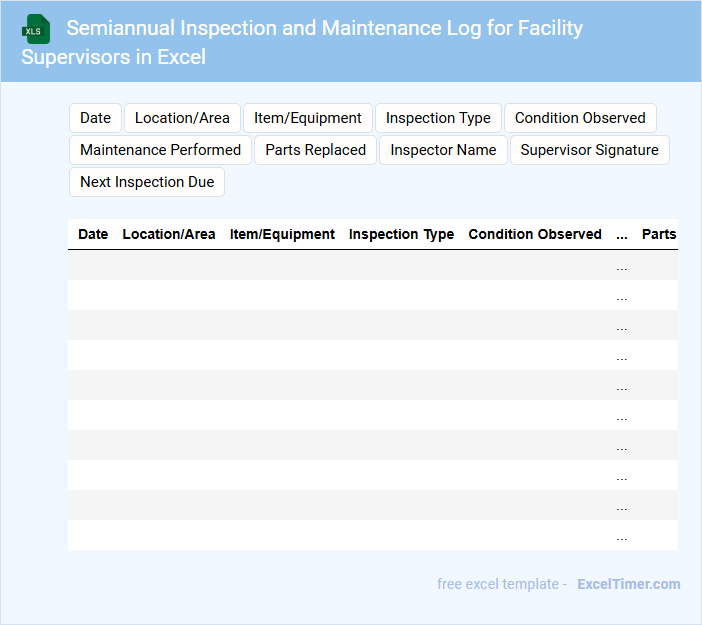Select the Location/Area tag chip

tap(182, 118)
